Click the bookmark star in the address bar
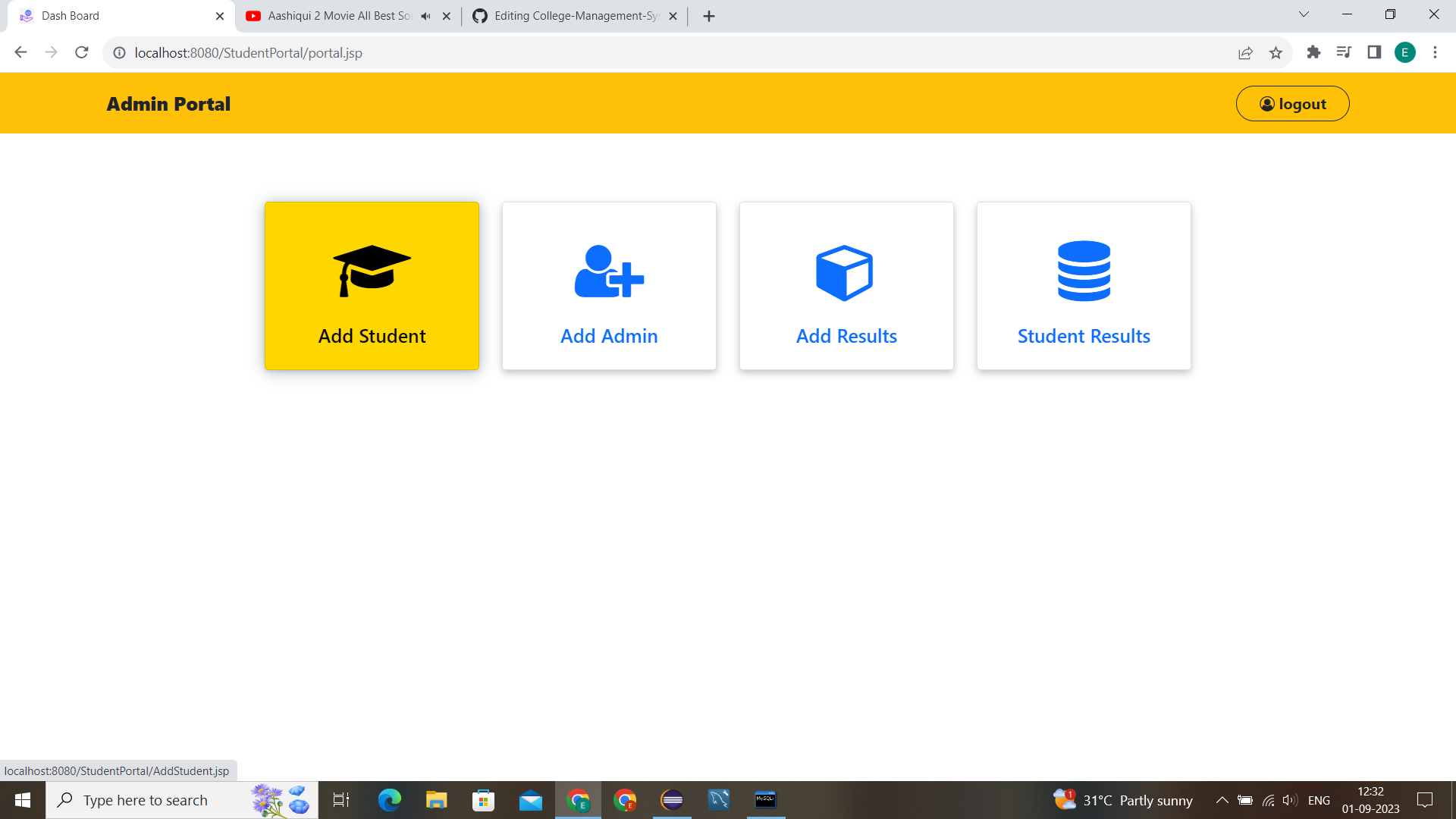 pyautogui.click(x=1276, y=52)
